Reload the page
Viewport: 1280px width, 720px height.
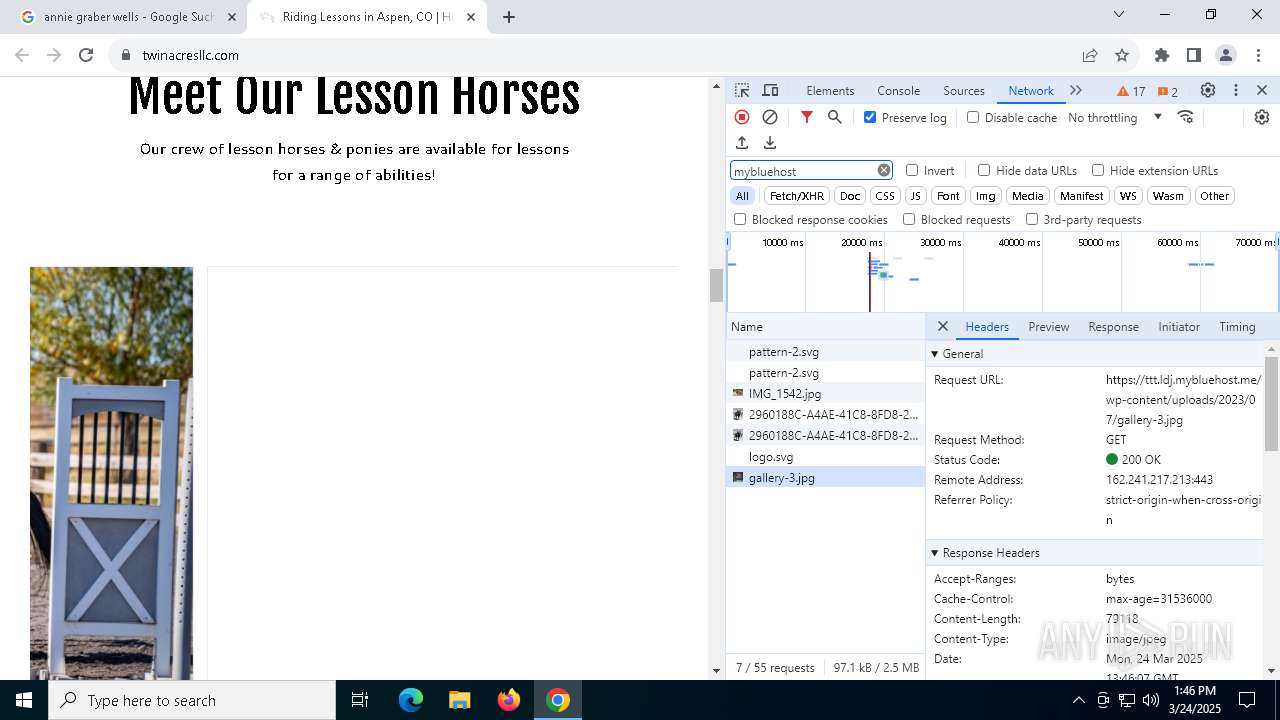click(x=86, y=55)
